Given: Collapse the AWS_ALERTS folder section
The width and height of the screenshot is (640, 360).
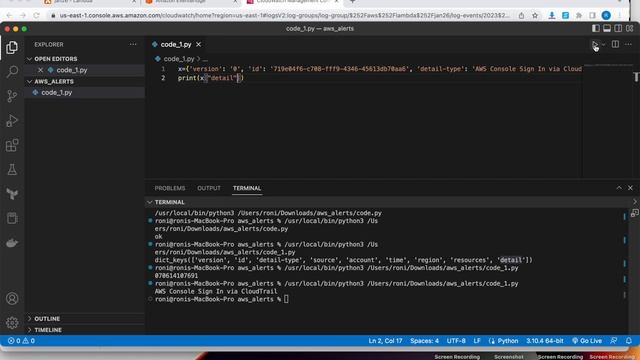Looking at the screenshot, I should [54, 82].
